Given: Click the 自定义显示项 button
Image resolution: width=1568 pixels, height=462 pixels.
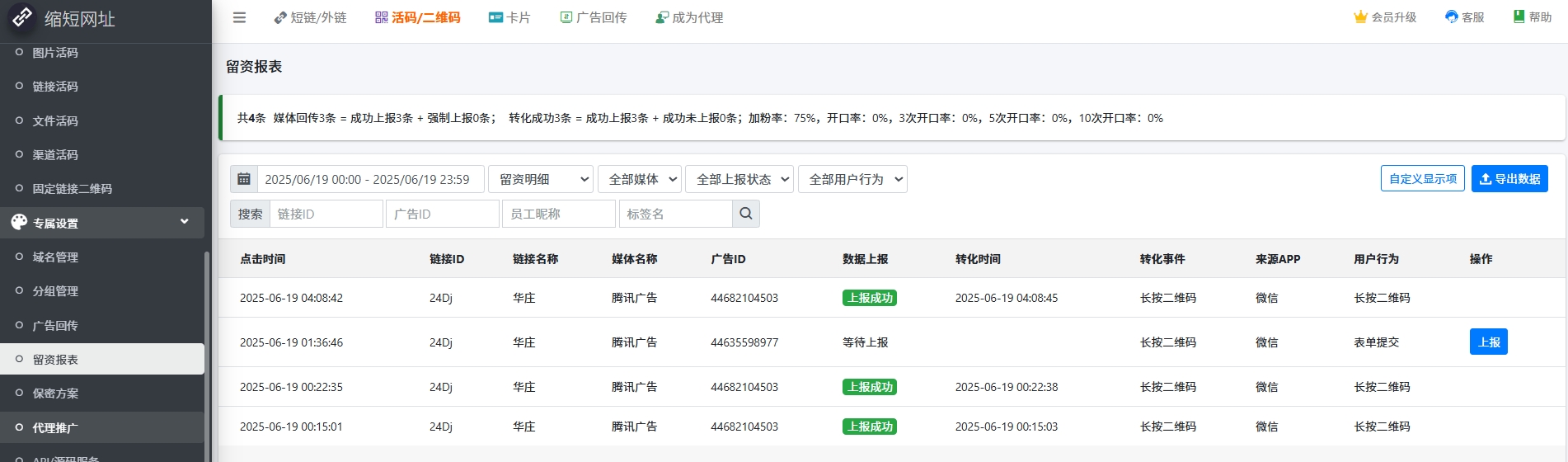Looking at the screenshot, I should [x=1422, y=179].
